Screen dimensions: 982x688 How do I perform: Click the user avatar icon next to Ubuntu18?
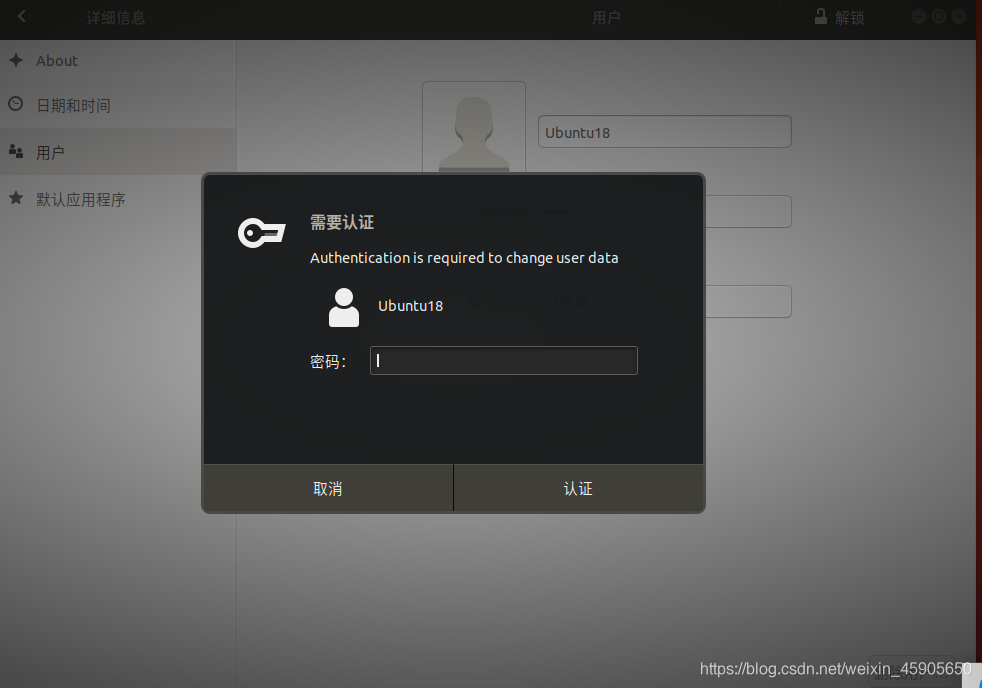[343, 307]
